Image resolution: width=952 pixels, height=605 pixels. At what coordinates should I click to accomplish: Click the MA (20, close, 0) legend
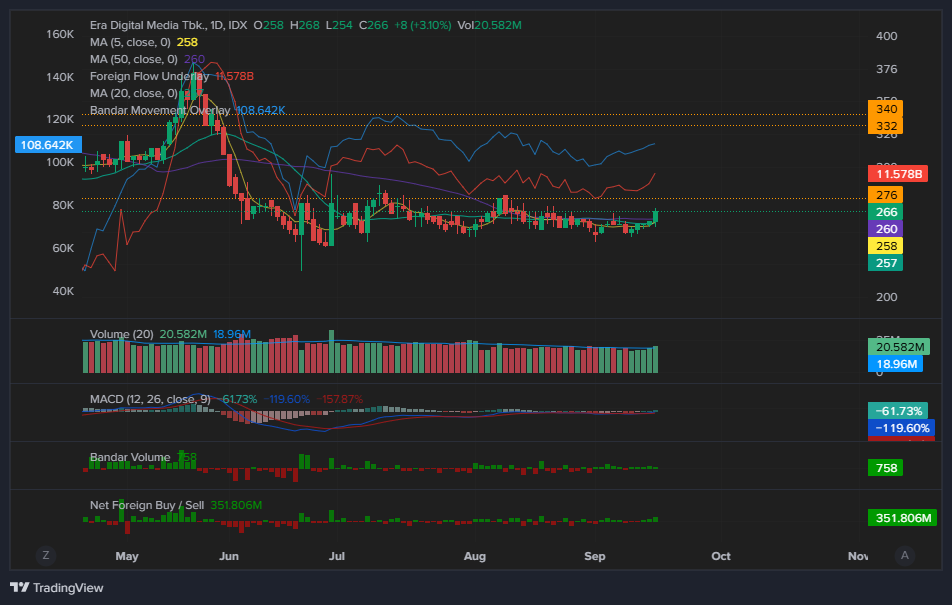[x=134, y=93]
